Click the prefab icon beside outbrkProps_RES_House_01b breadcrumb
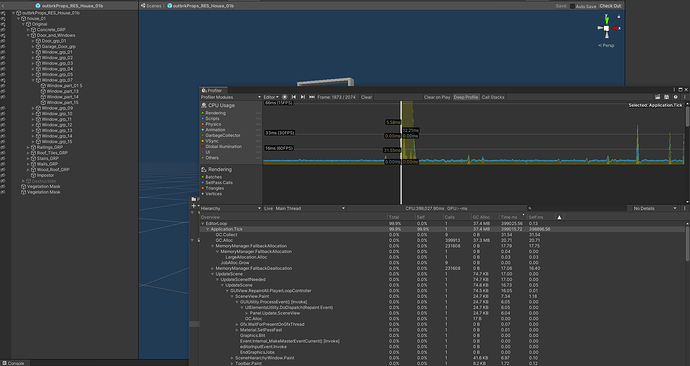Image resolution: width=690 pixels, height=366 pixels. click(170, 6)
